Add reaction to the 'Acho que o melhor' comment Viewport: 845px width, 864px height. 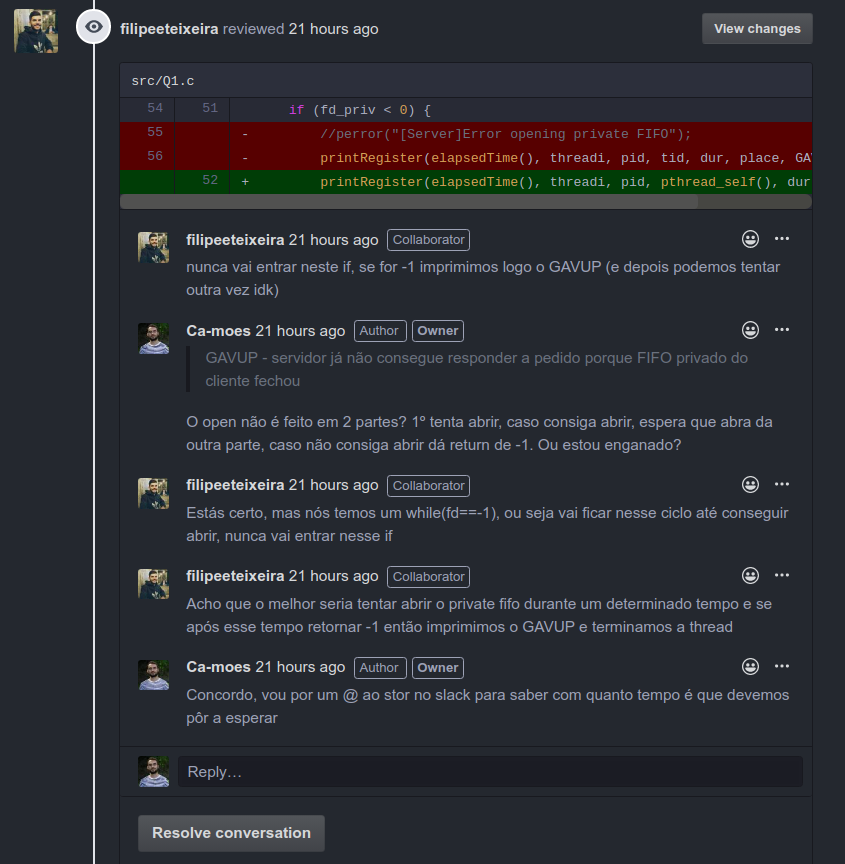[750, 576]
